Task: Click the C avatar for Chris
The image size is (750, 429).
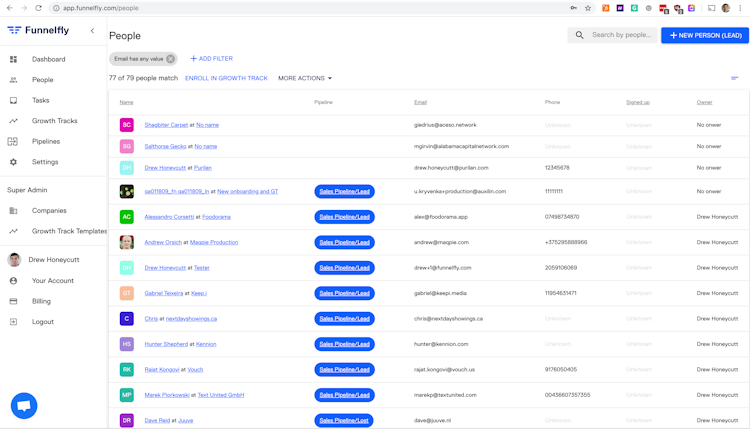Action: (x=127, y=319)
